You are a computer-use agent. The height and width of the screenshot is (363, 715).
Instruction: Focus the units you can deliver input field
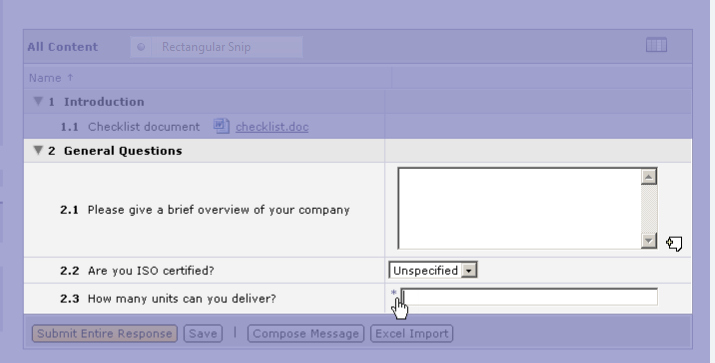[x=529, y=297]
